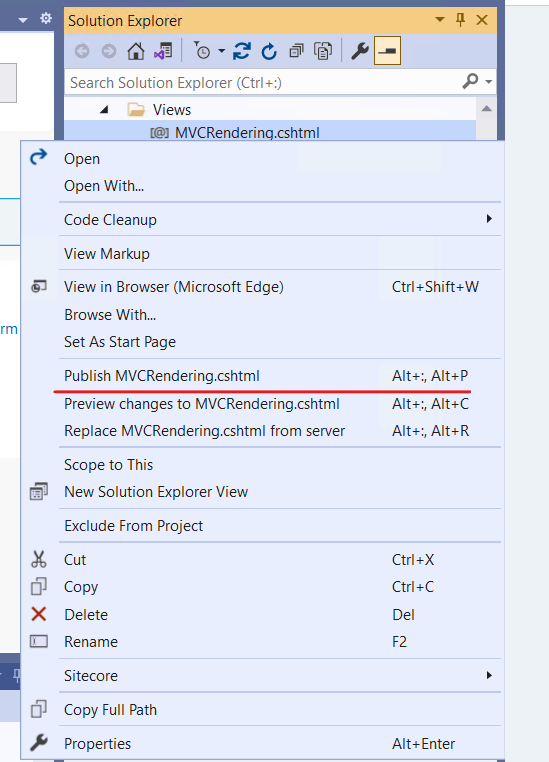
Task: Select View in Browser (Microsoft Edge)
Action: point(262,287)
